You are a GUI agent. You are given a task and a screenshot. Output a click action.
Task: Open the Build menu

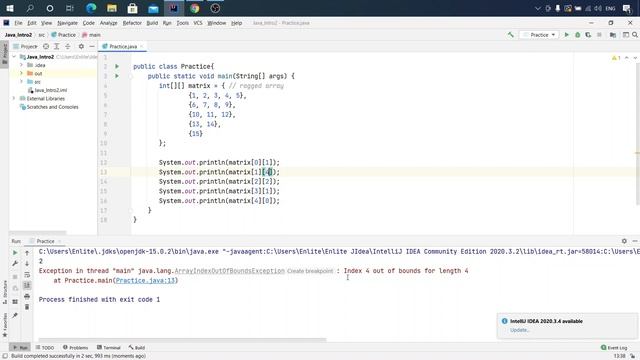pos(152,23)
